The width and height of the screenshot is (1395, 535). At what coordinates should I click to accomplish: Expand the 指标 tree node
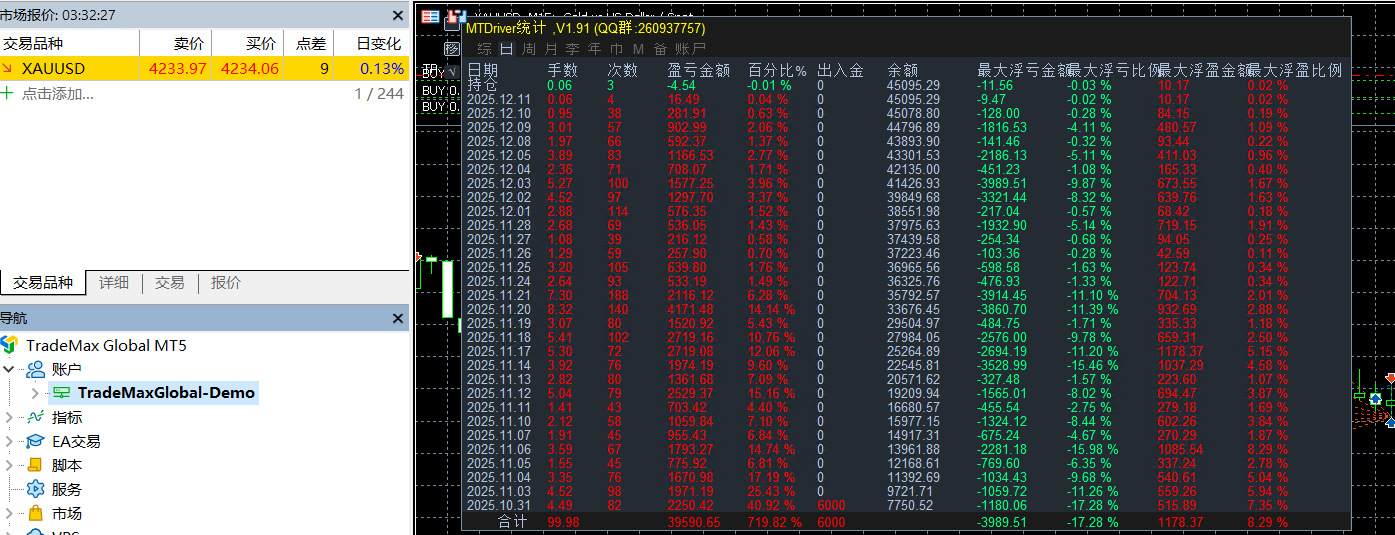tap(9, 417)
